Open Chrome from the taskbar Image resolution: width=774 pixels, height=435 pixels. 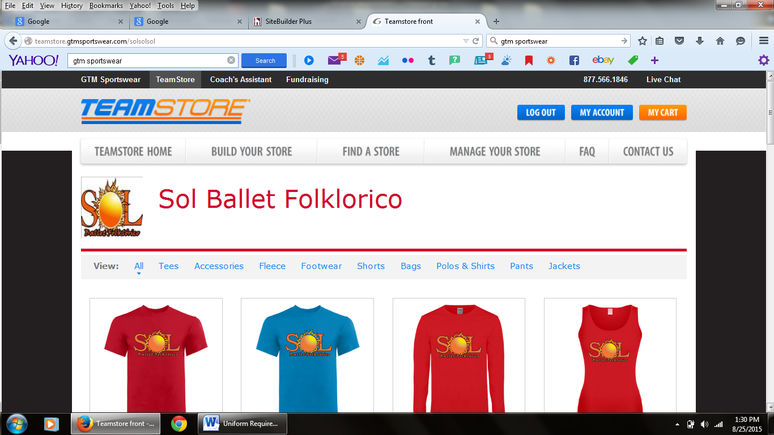179,424
